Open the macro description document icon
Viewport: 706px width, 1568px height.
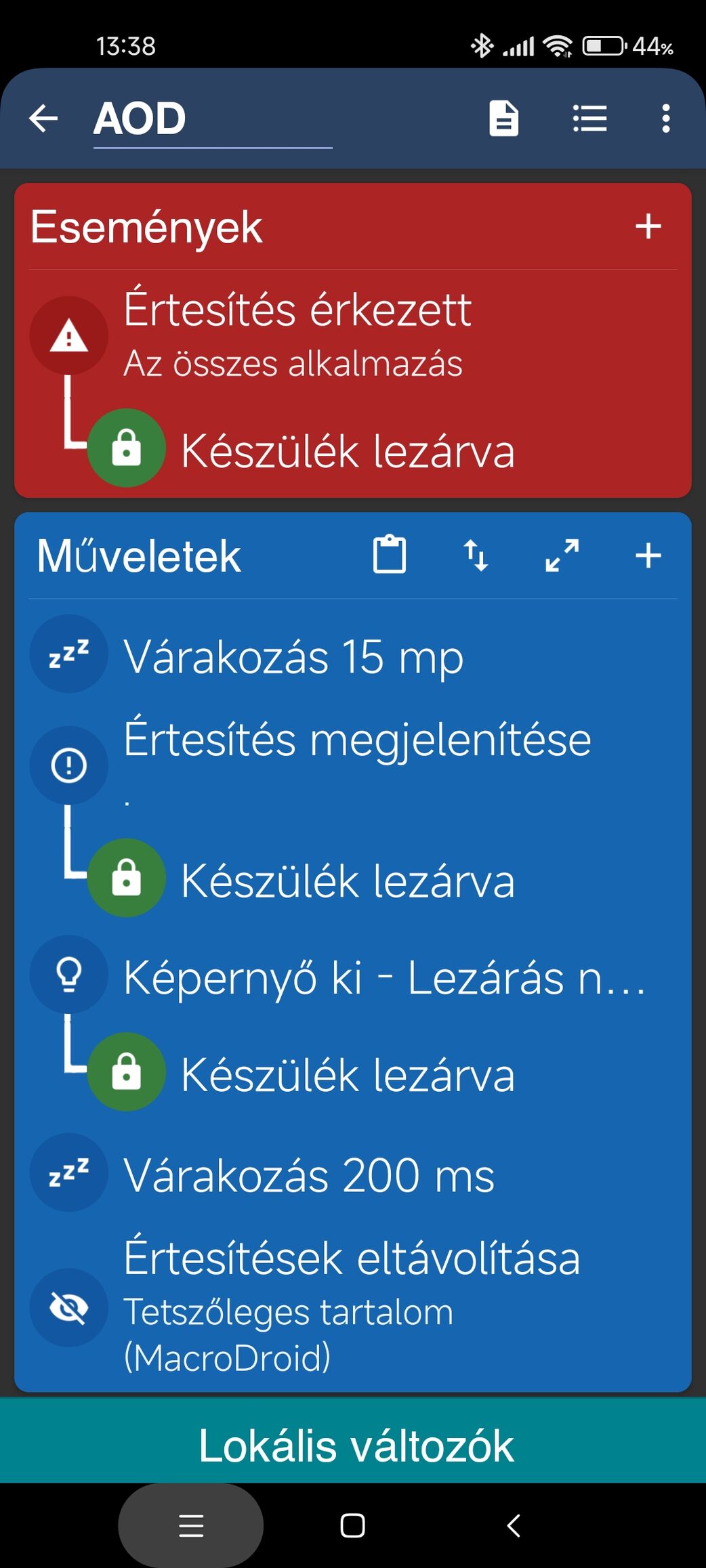[x=503, y=119]
